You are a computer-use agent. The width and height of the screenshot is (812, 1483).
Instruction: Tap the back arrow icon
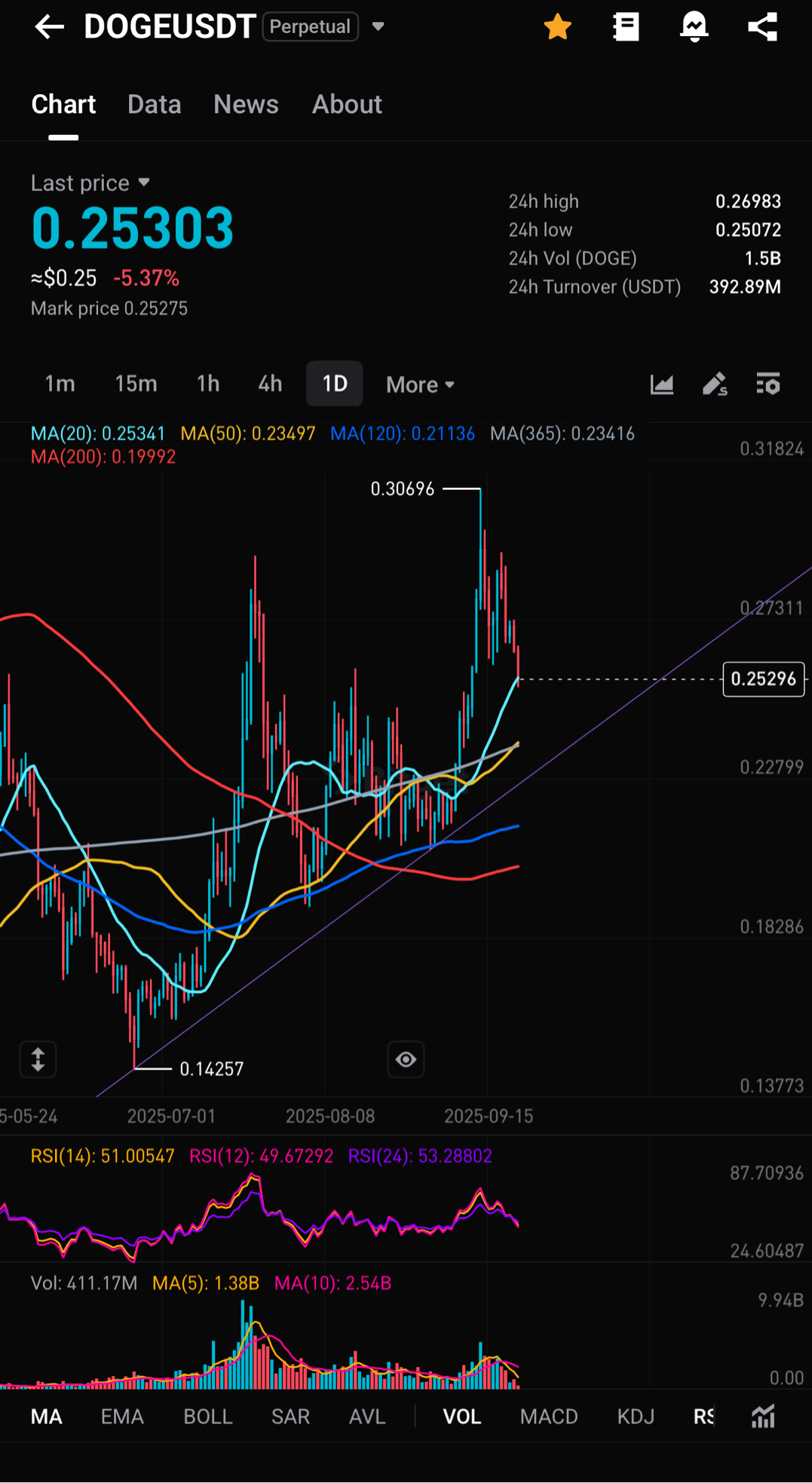(x=49, y=27)
